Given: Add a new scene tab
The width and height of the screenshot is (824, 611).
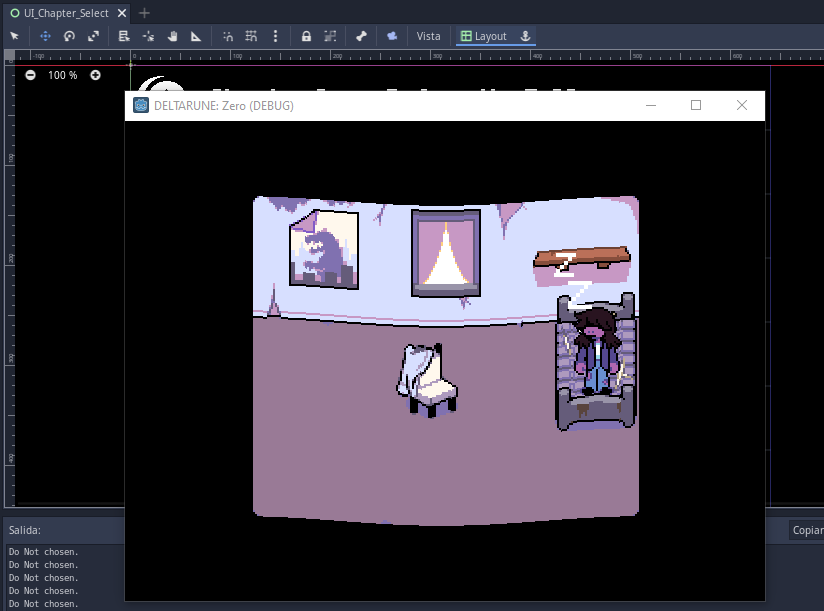Looking at the screenshot, I should [x=145, y=13].
